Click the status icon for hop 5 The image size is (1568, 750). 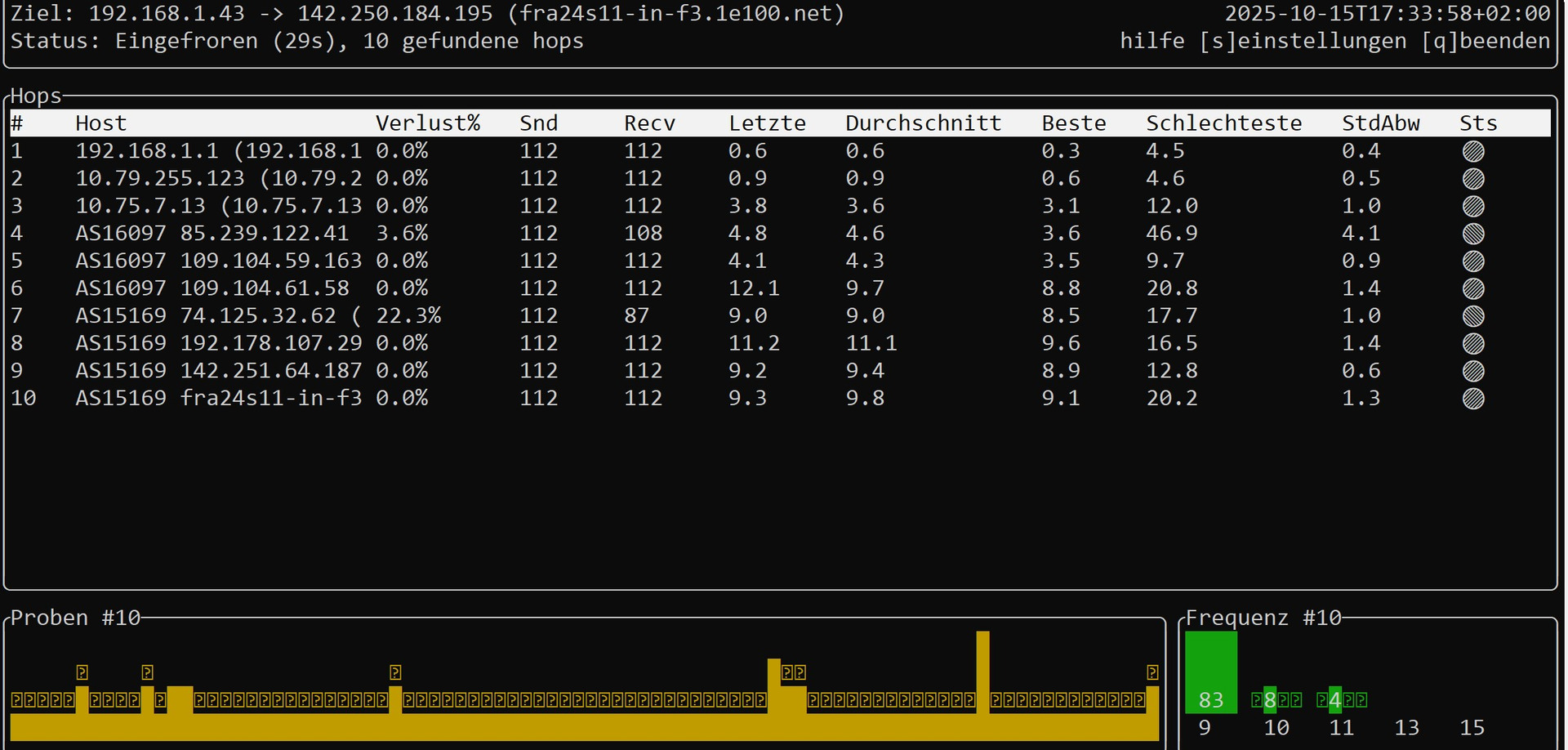pos(1473,261)
